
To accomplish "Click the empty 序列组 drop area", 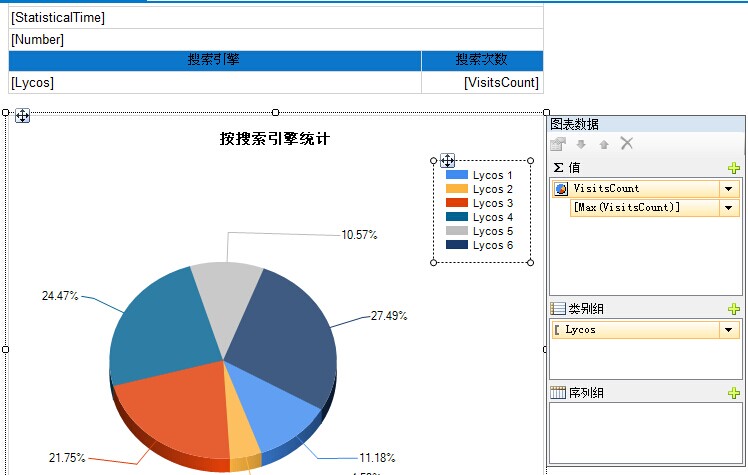I will click(646, 433).
